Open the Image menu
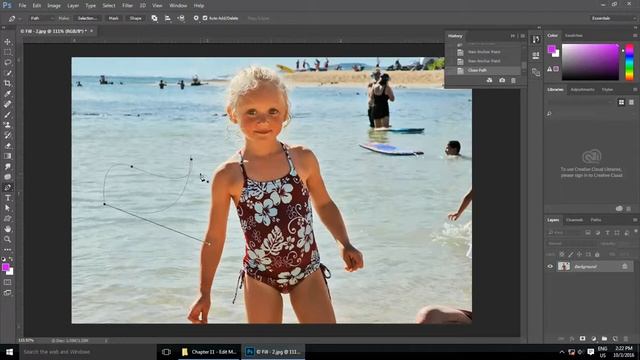640x360 pixels. (x=53, y=6)
